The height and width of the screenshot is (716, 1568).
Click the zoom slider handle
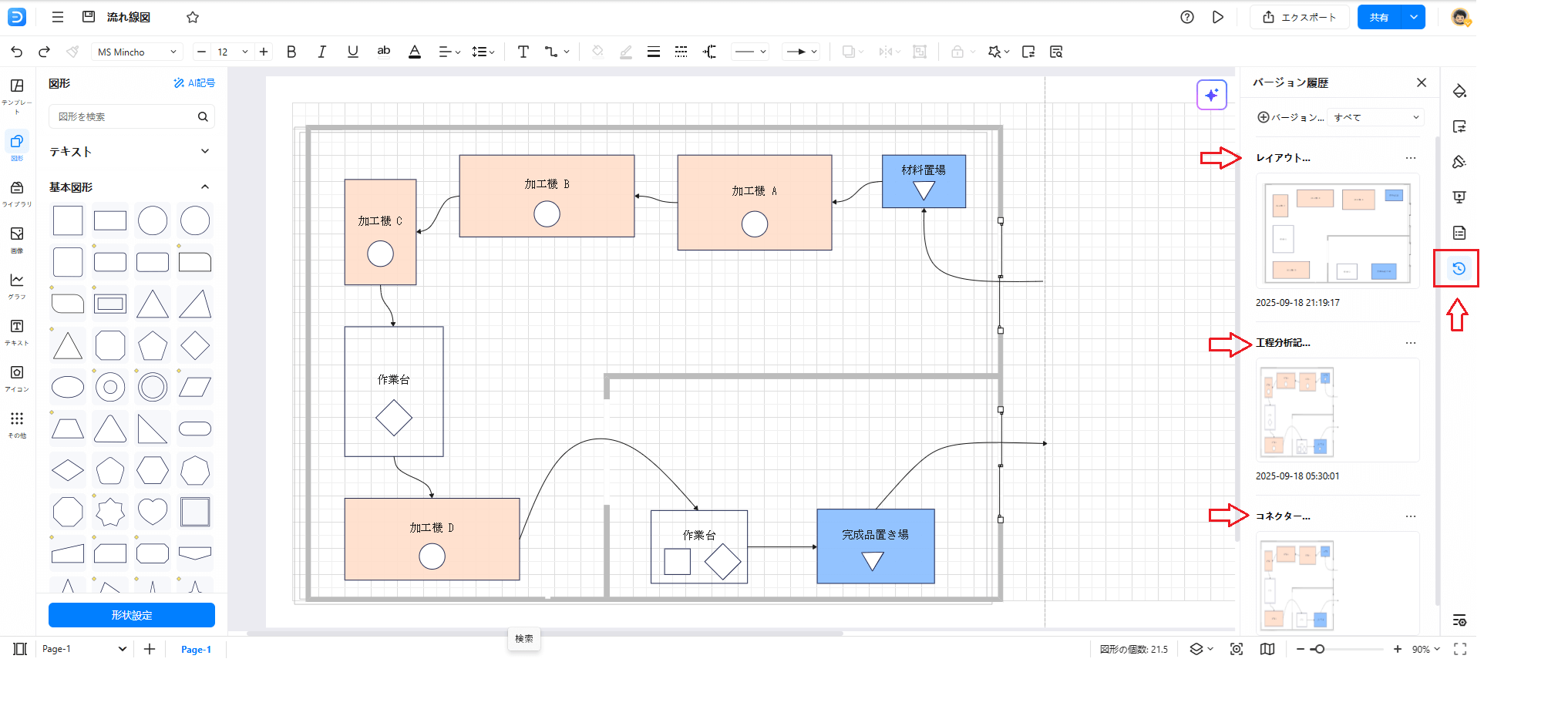[1319, 649]
